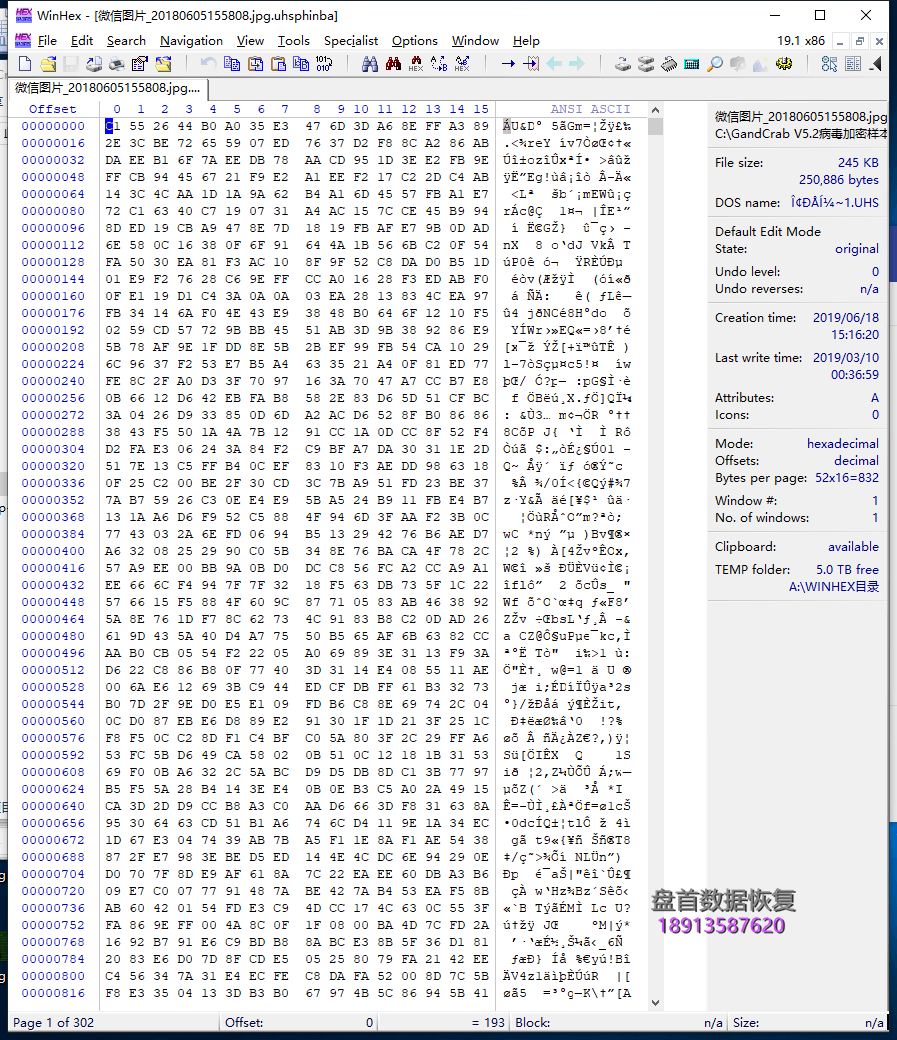The height and width of the screenshot is (1040, 897).
Task: Click the Create Backup toolbar icon
Action: 94,64
